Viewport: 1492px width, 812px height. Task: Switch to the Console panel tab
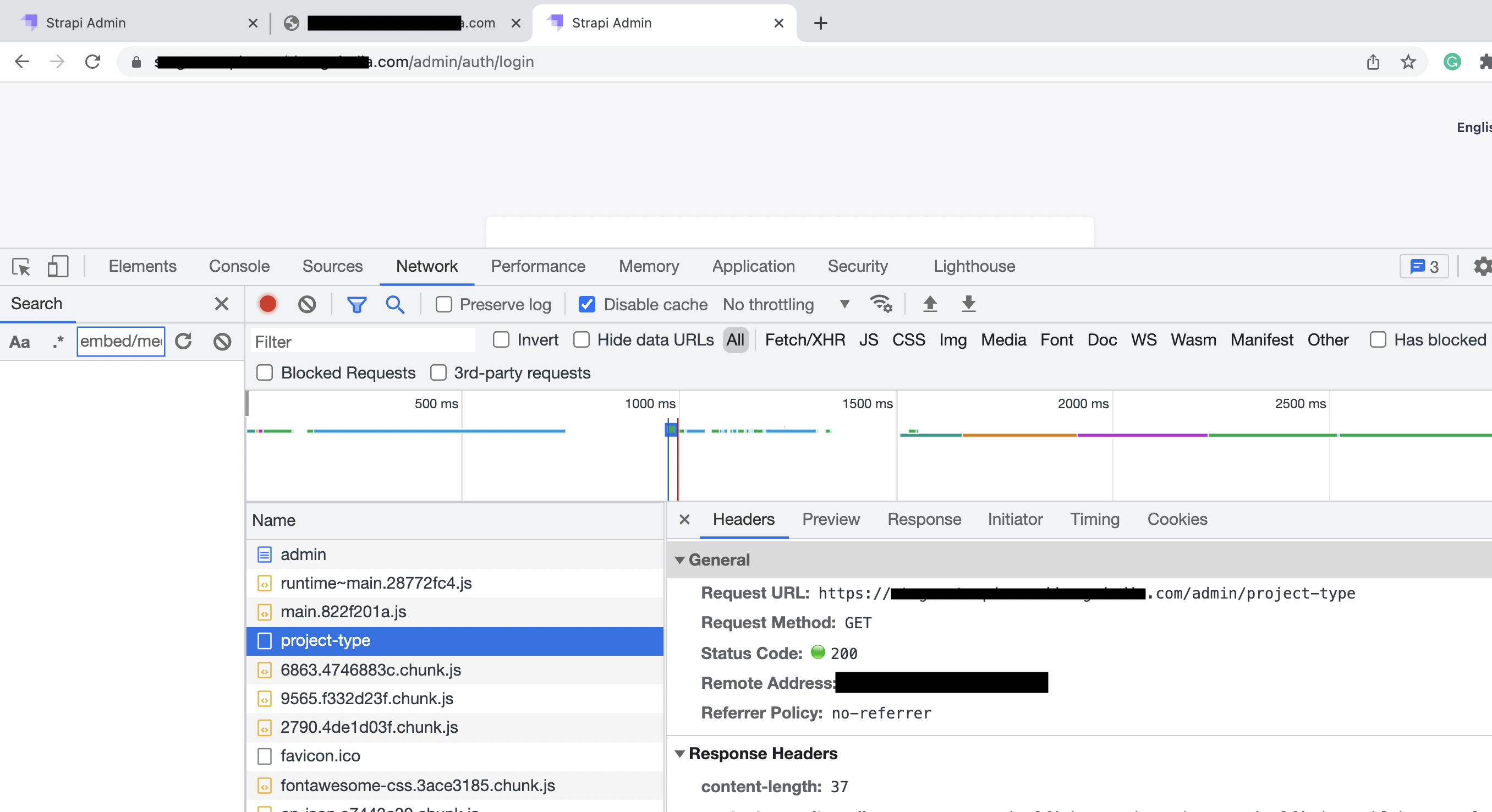(x=239, y=266)
